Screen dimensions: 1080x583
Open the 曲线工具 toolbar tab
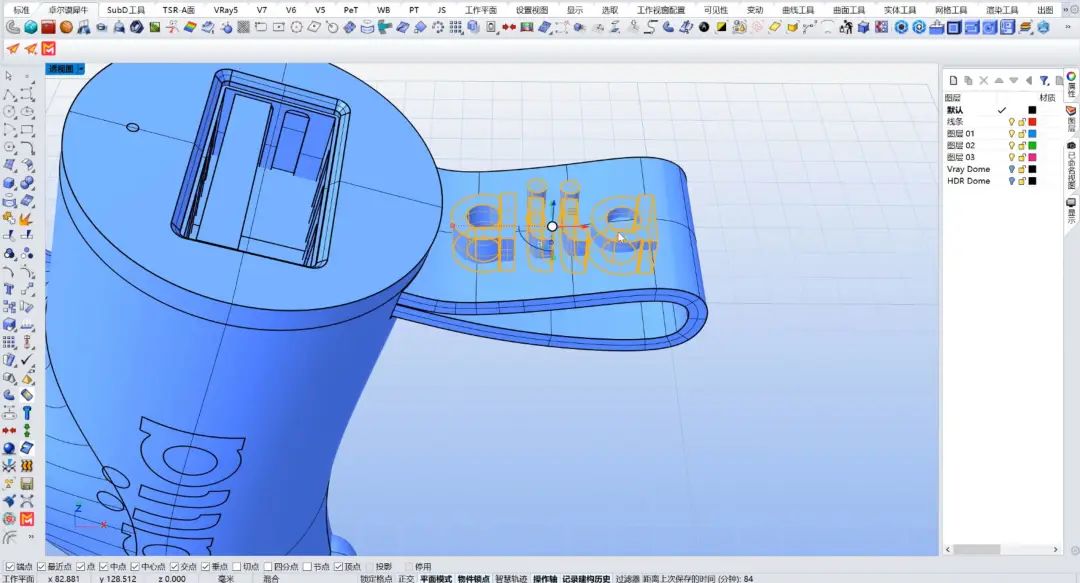coord(798,9)
